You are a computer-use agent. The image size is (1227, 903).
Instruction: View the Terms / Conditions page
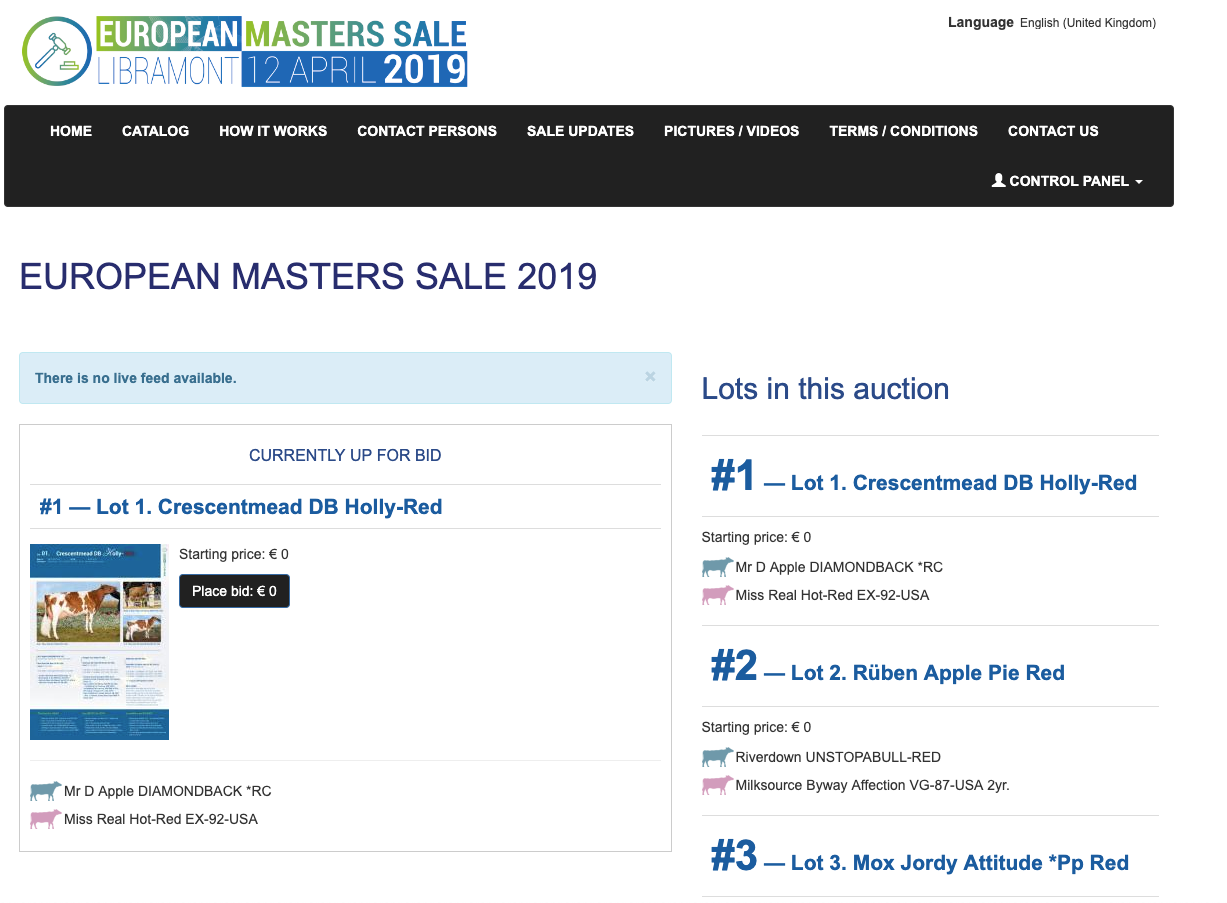tap(903, 131)
